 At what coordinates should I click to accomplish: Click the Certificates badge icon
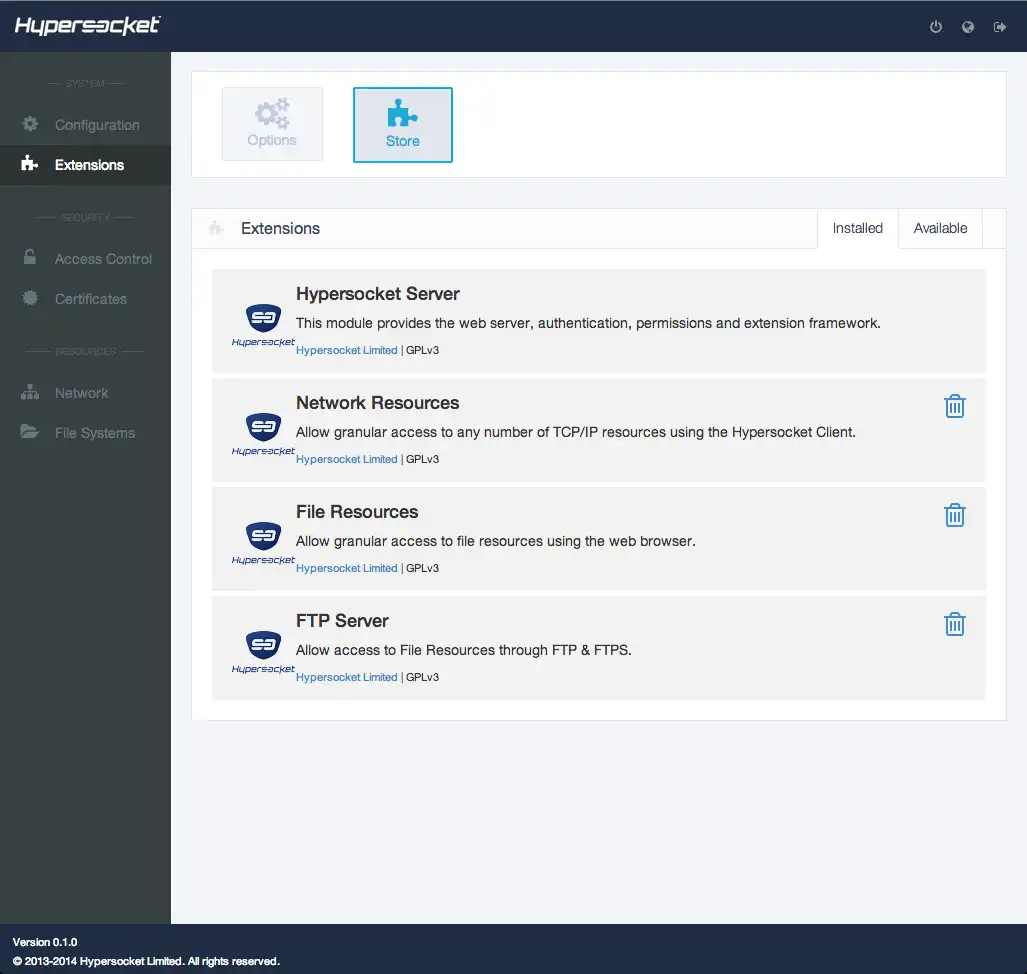point(30,297)
